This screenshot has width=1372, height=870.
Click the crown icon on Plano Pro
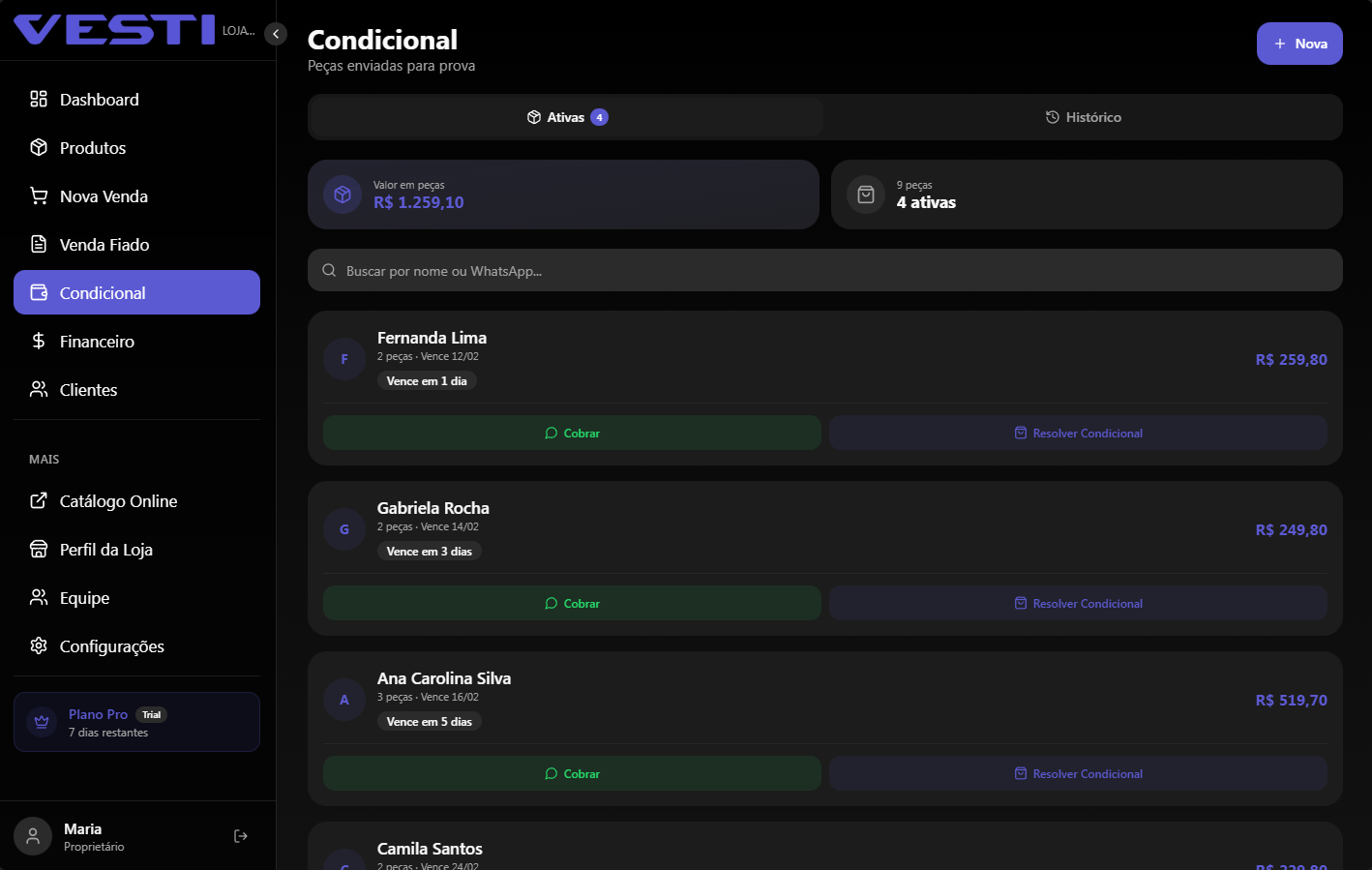[x=41, y=721]
